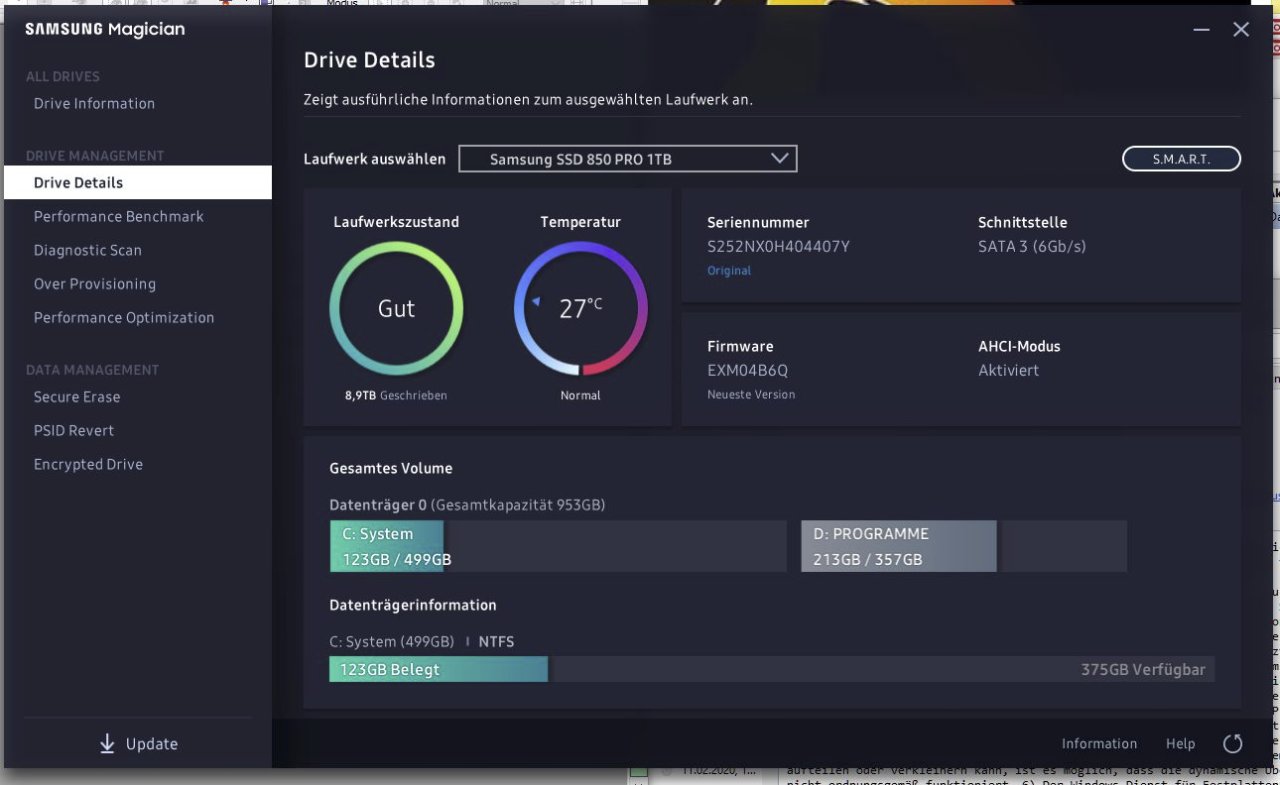Close the Samsung Magician window

1241,30
